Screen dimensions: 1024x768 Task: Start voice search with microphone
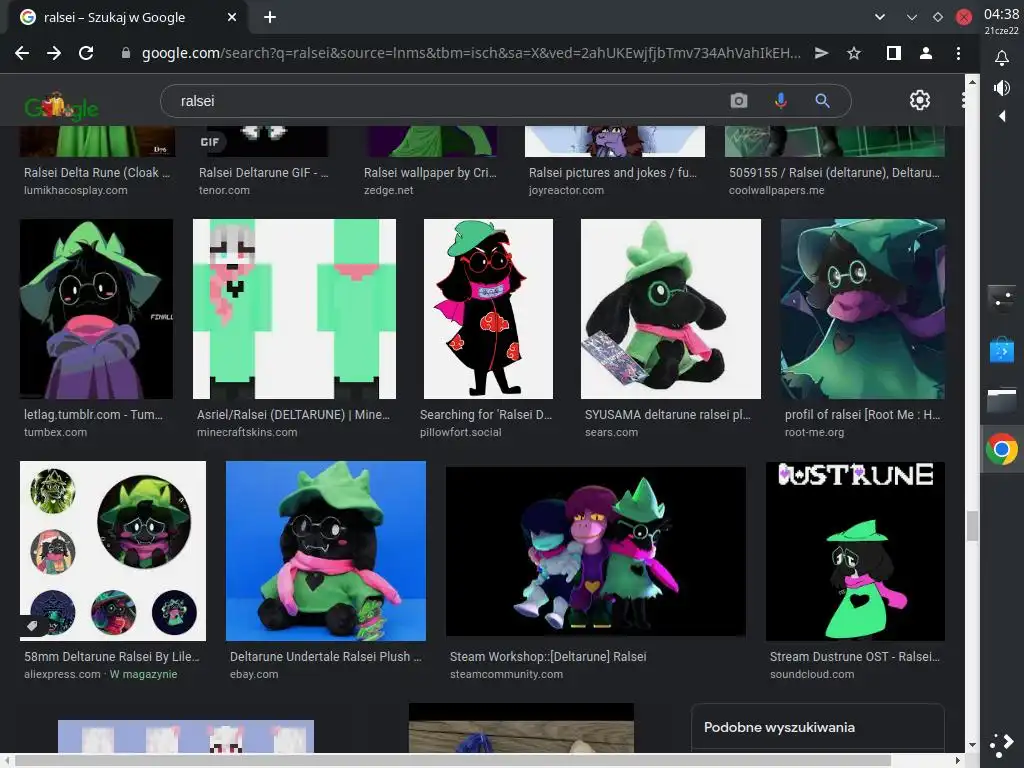[780, 101]
